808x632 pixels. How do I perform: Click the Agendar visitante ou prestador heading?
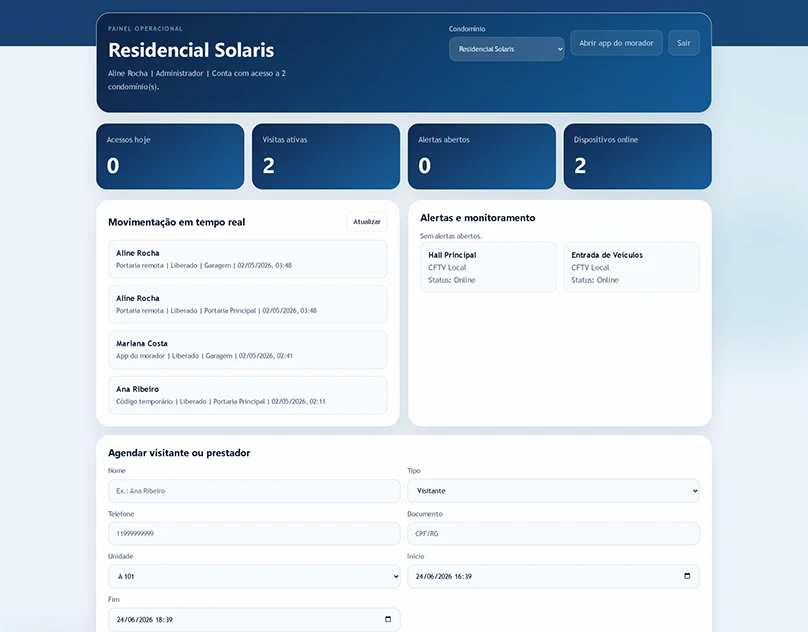tap(179, 453)
